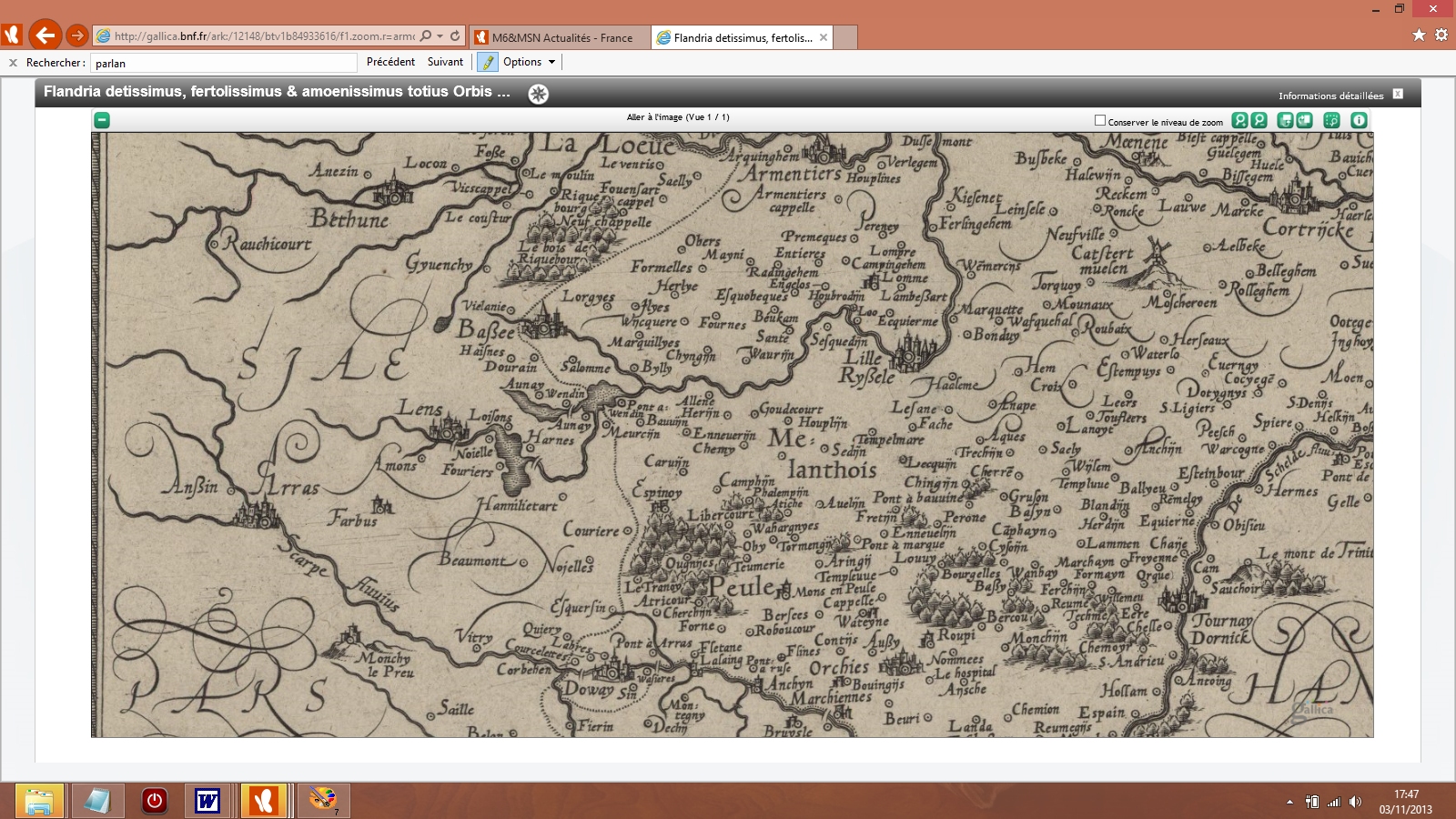Viewport: 1456px width, 819px height.
Task: Click the red power icon in taskbar
Action: tap(154, 801)
